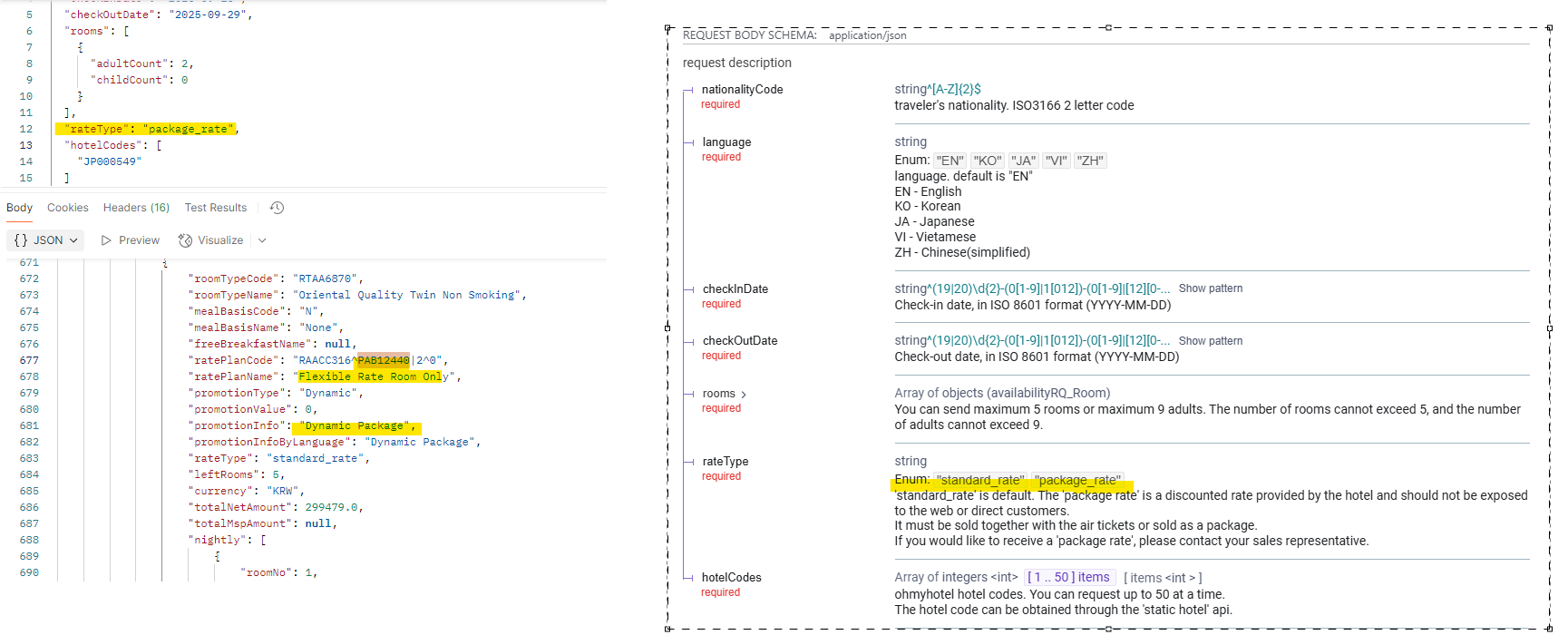Click the "RTAA6870" roomTypeCode value
This screenshot has width=1568, height=635.
click(325, 278)
